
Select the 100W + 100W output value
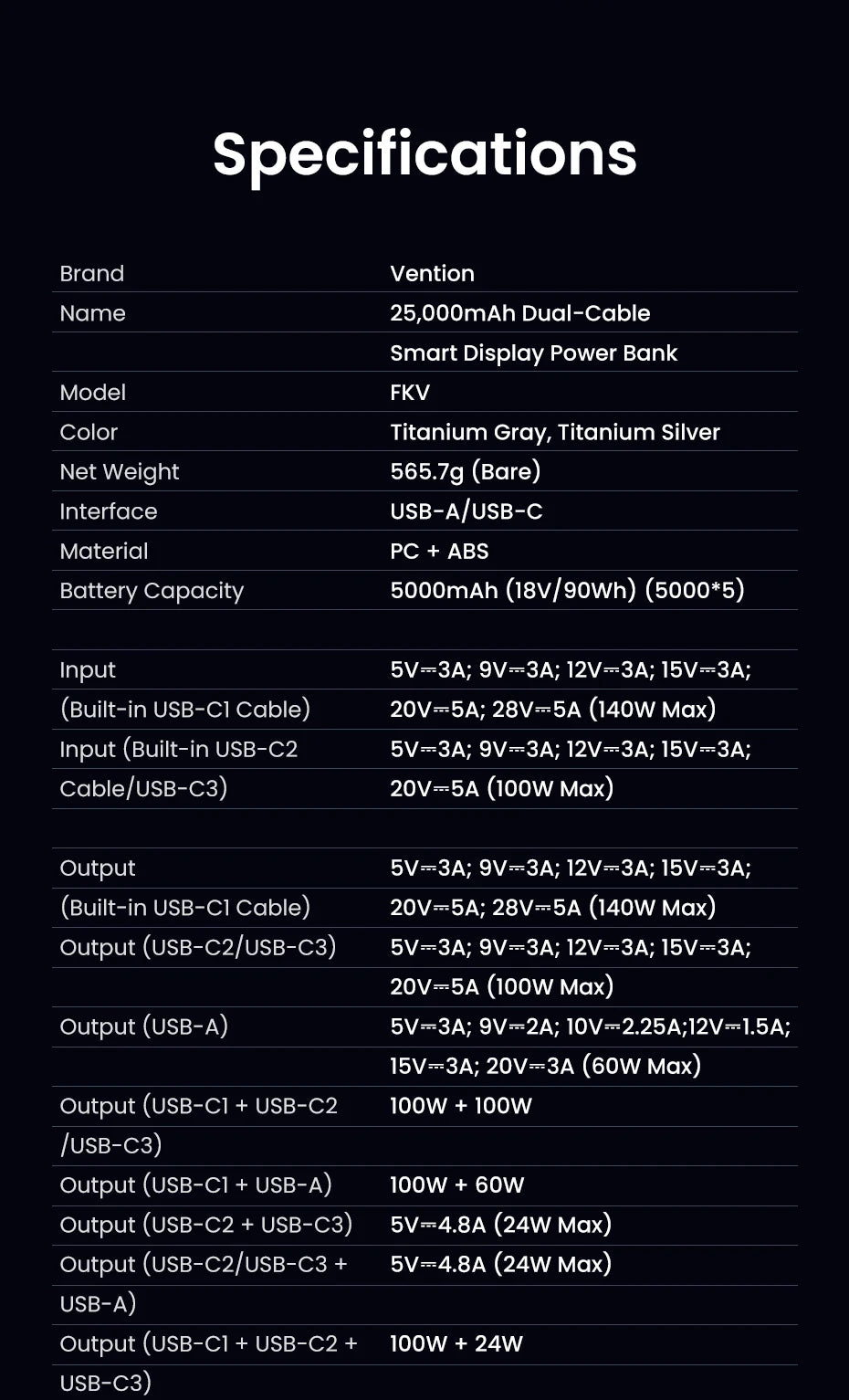(x=460, y=1106)
